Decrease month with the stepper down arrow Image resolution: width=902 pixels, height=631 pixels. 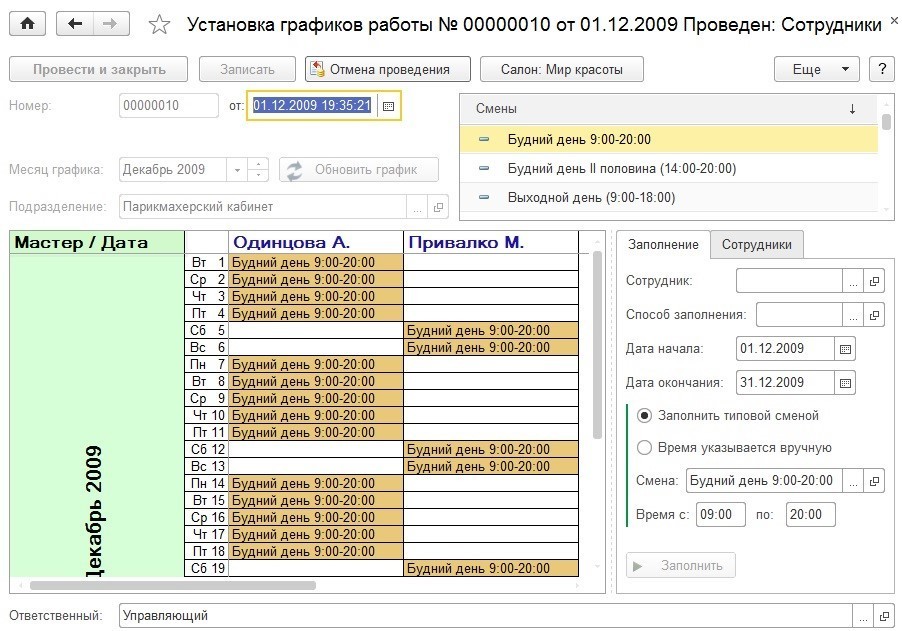point(258,176)
